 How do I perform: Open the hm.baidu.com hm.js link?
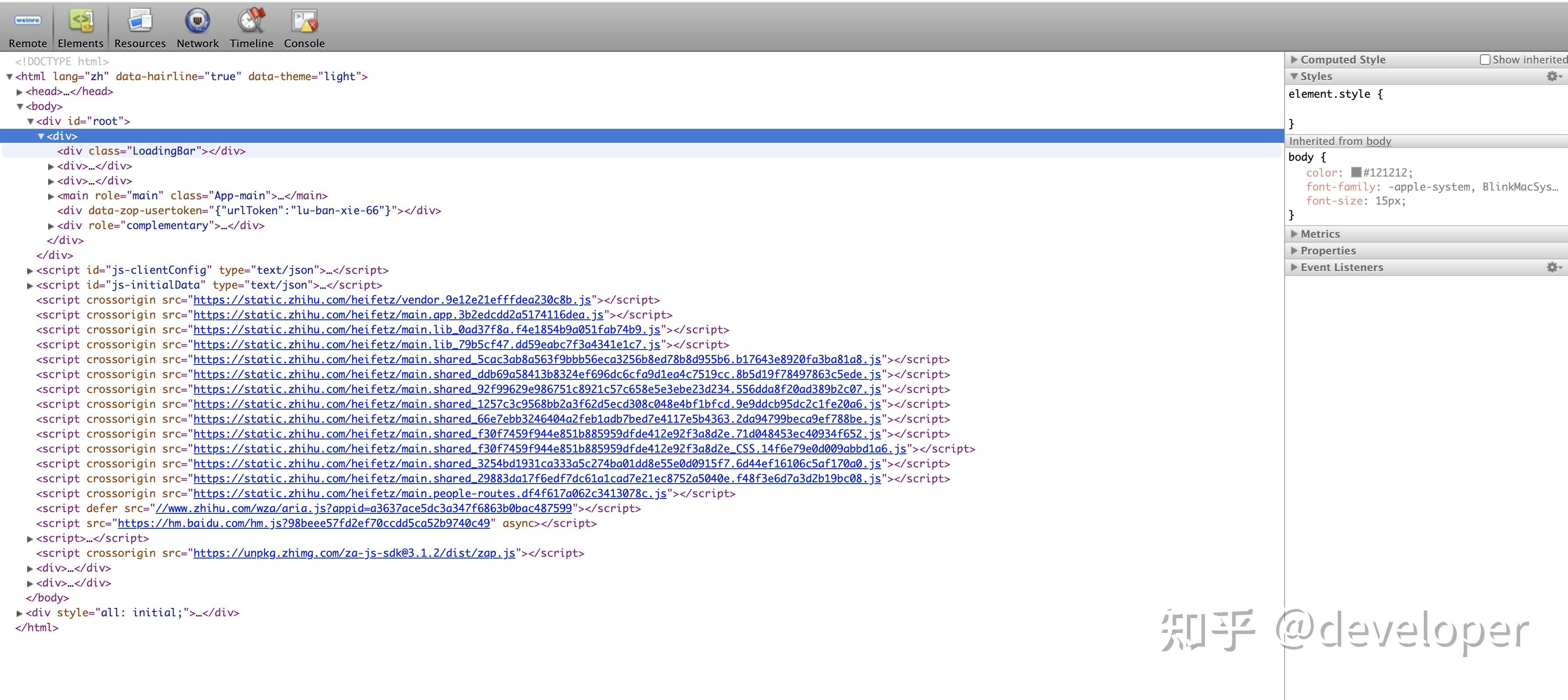click(x=304, y=523)
